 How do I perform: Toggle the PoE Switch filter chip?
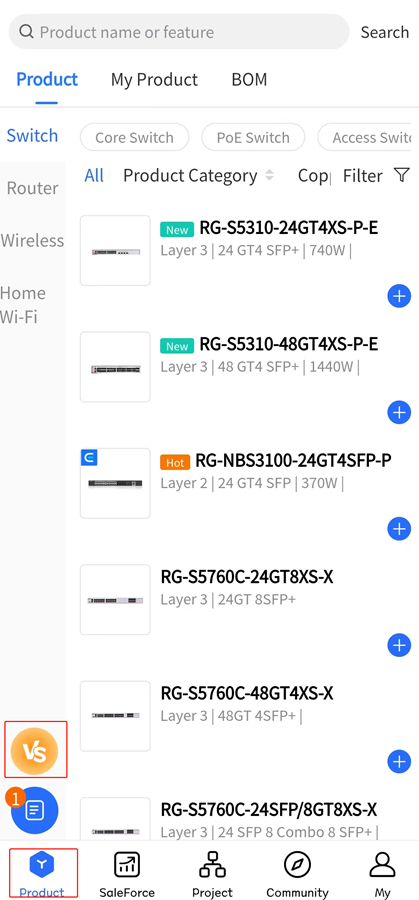point(253,138)
